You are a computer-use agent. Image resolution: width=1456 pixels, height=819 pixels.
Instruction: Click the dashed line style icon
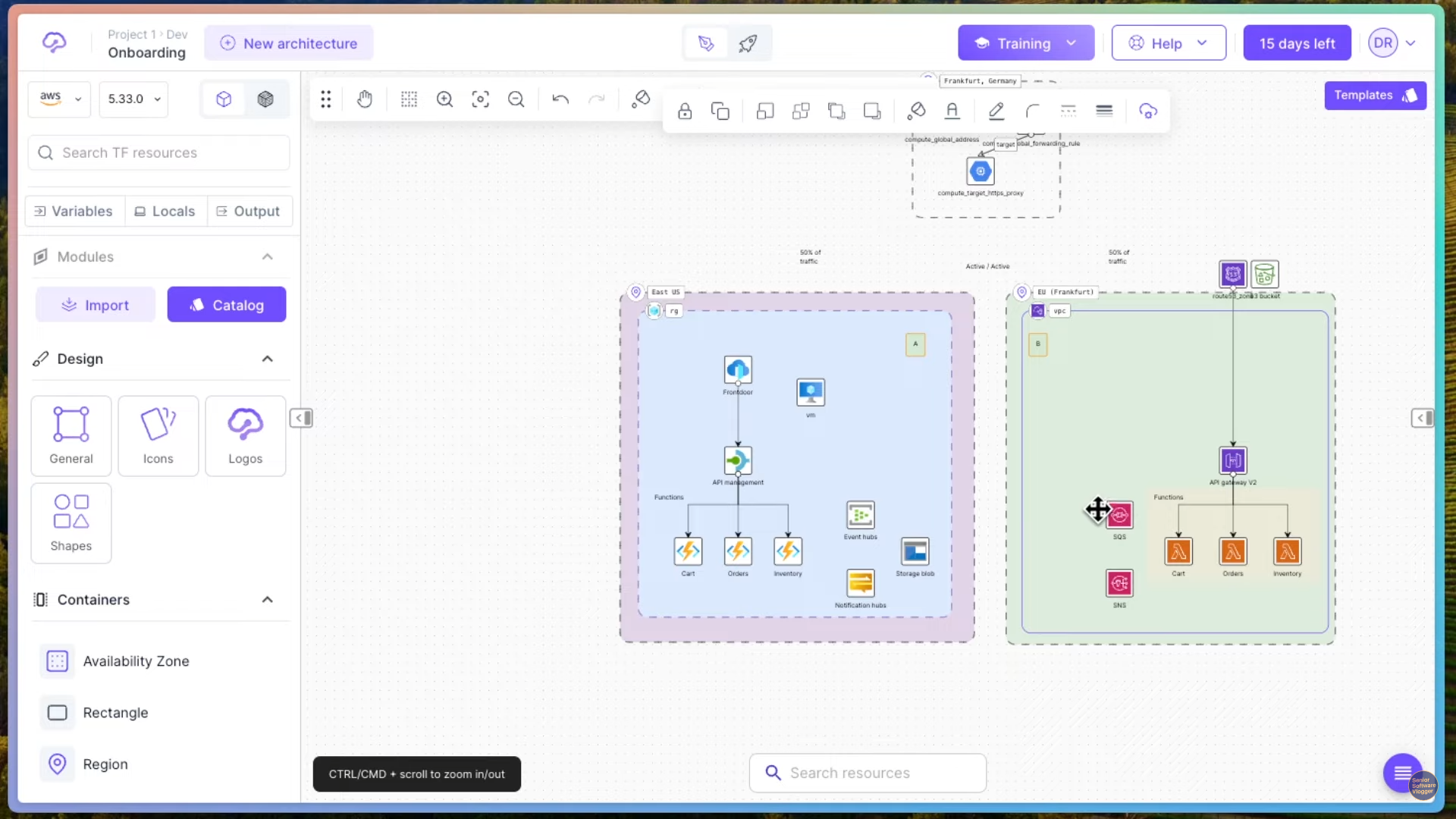tap(1068, 111)
